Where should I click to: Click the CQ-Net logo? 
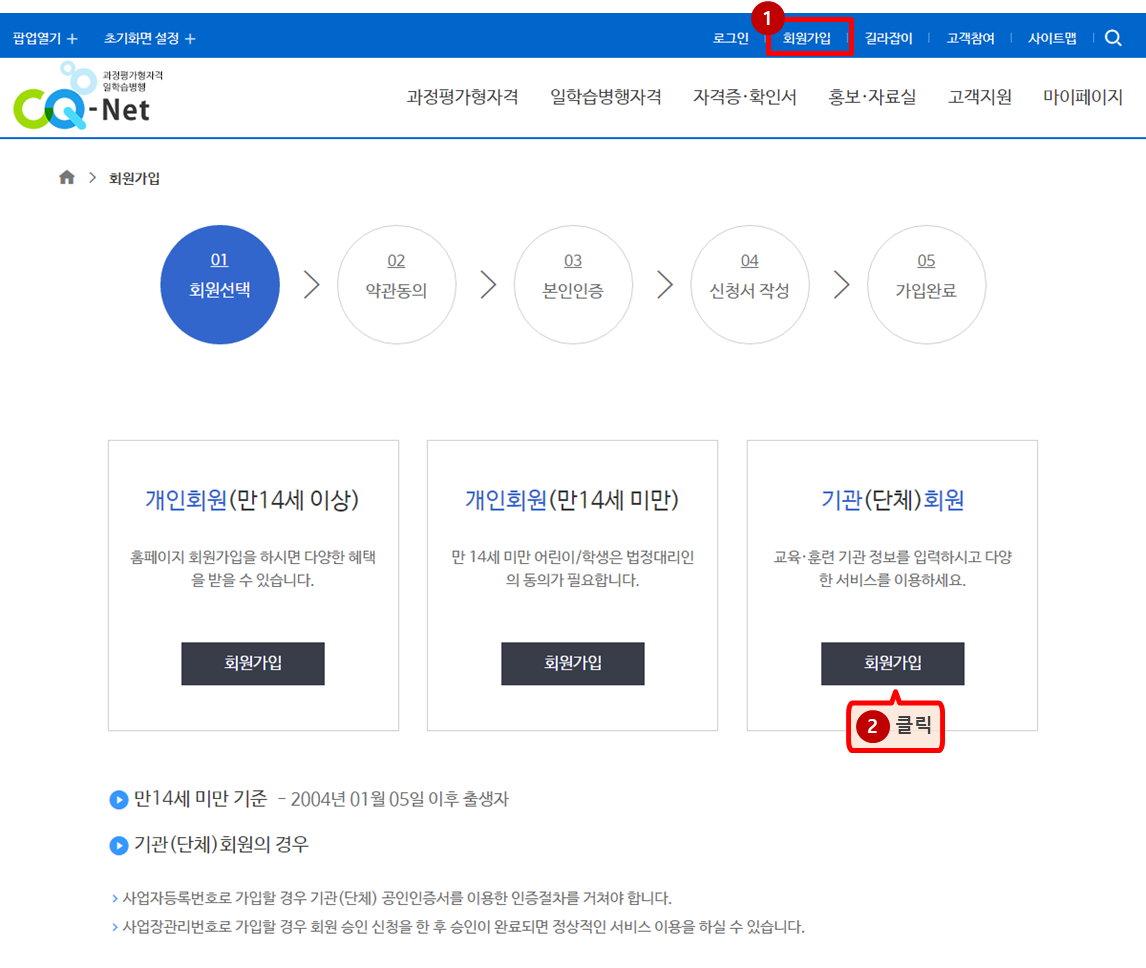(x=88, y=97)
